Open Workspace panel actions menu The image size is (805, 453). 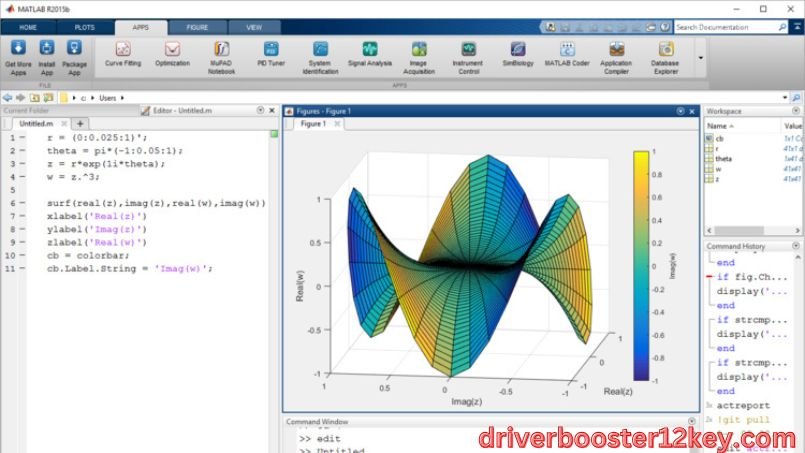click(x=796, y=111)
